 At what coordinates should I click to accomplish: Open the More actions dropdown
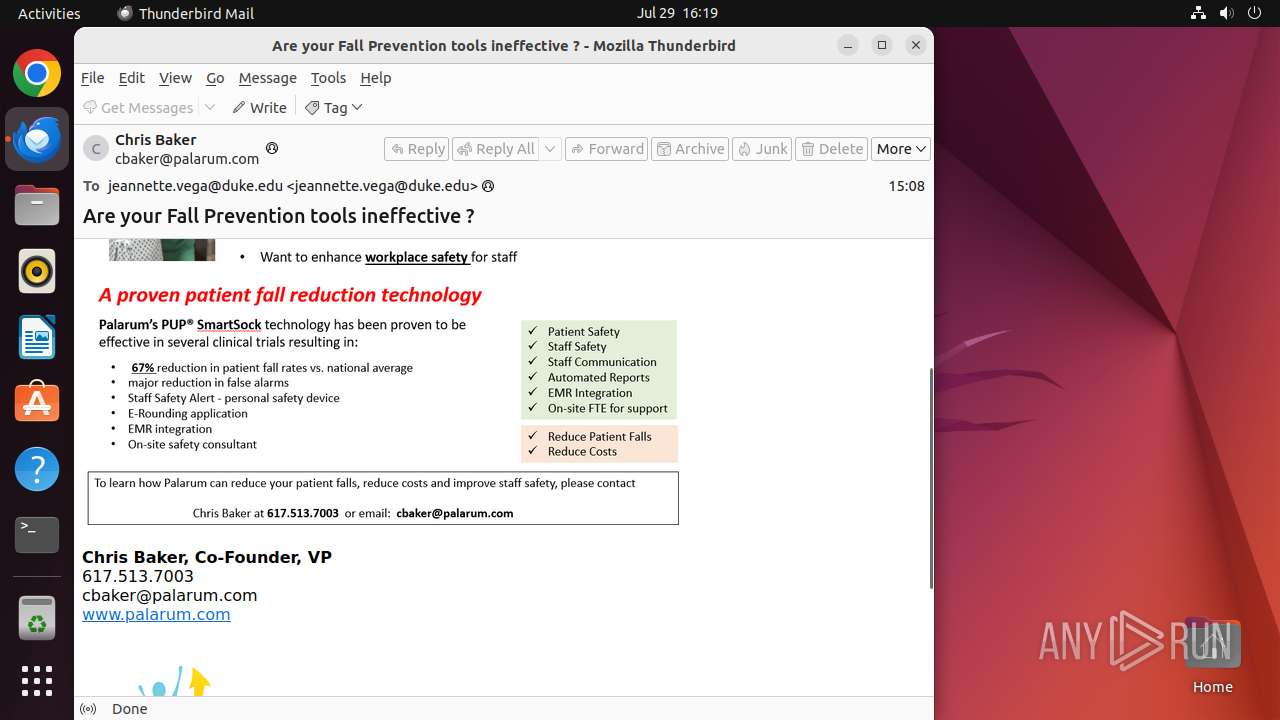point(901,149)
